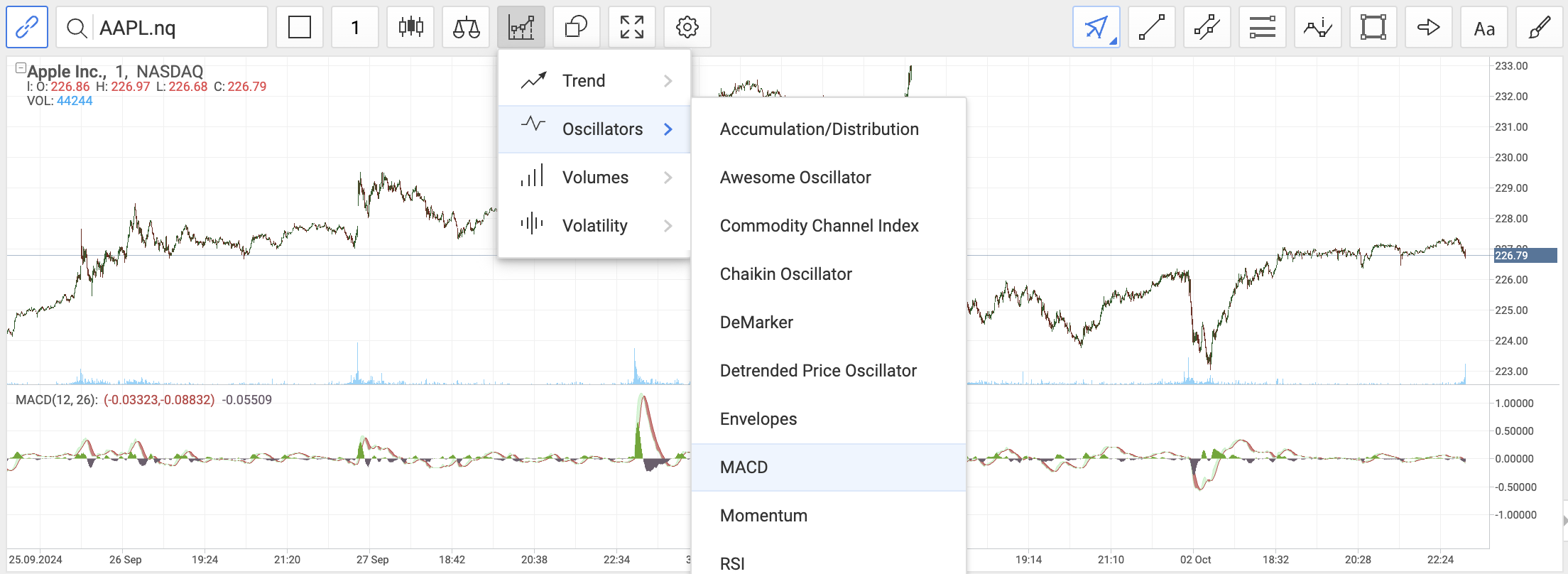Select the arrow drawing tool
This screenshot has height=574, width=1568.
[x=1429, y=27]
